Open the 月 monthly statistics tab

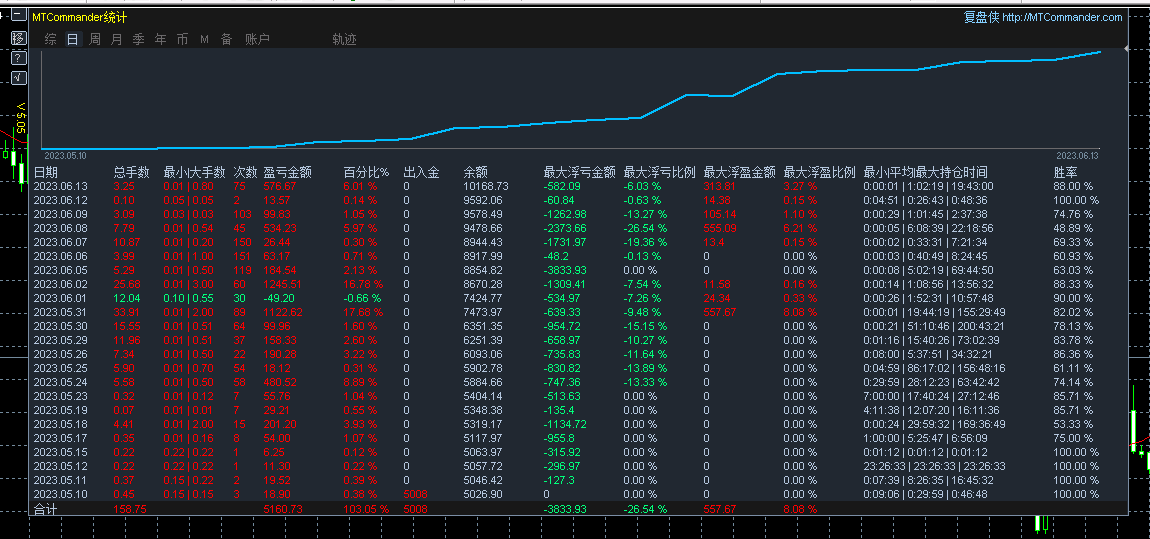tap(117, 40)
